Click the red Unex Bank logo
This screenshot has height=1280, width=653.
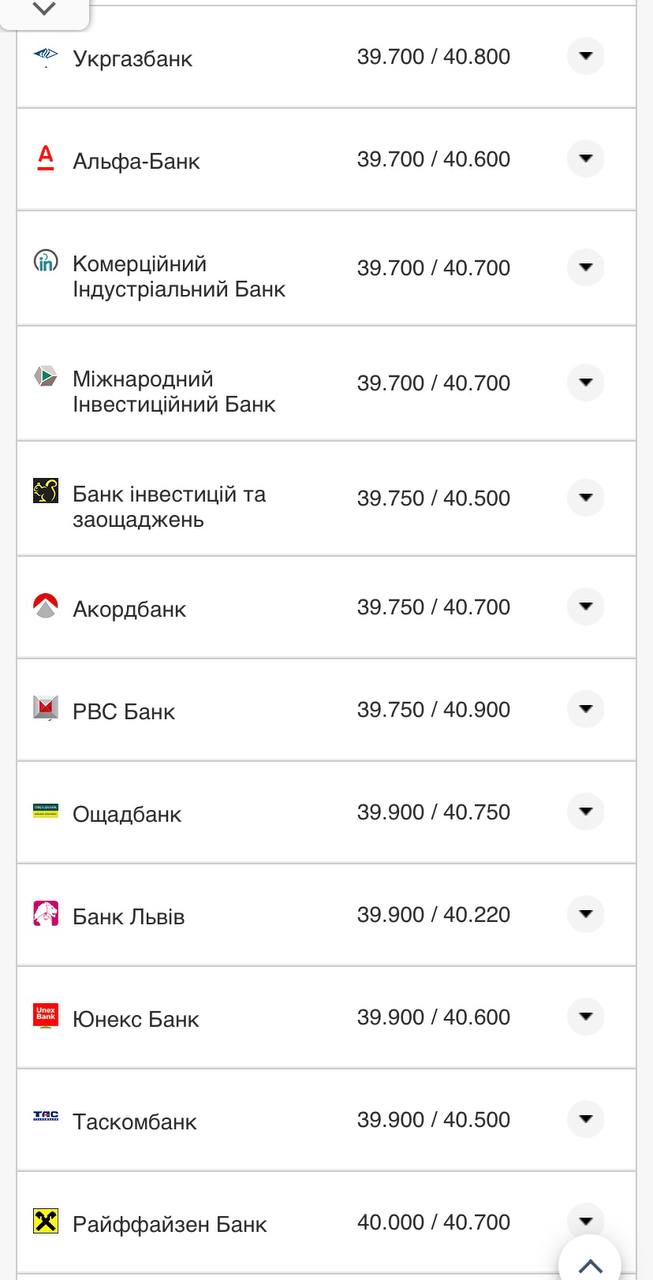pyautogui.click(x=44, y=1016)
